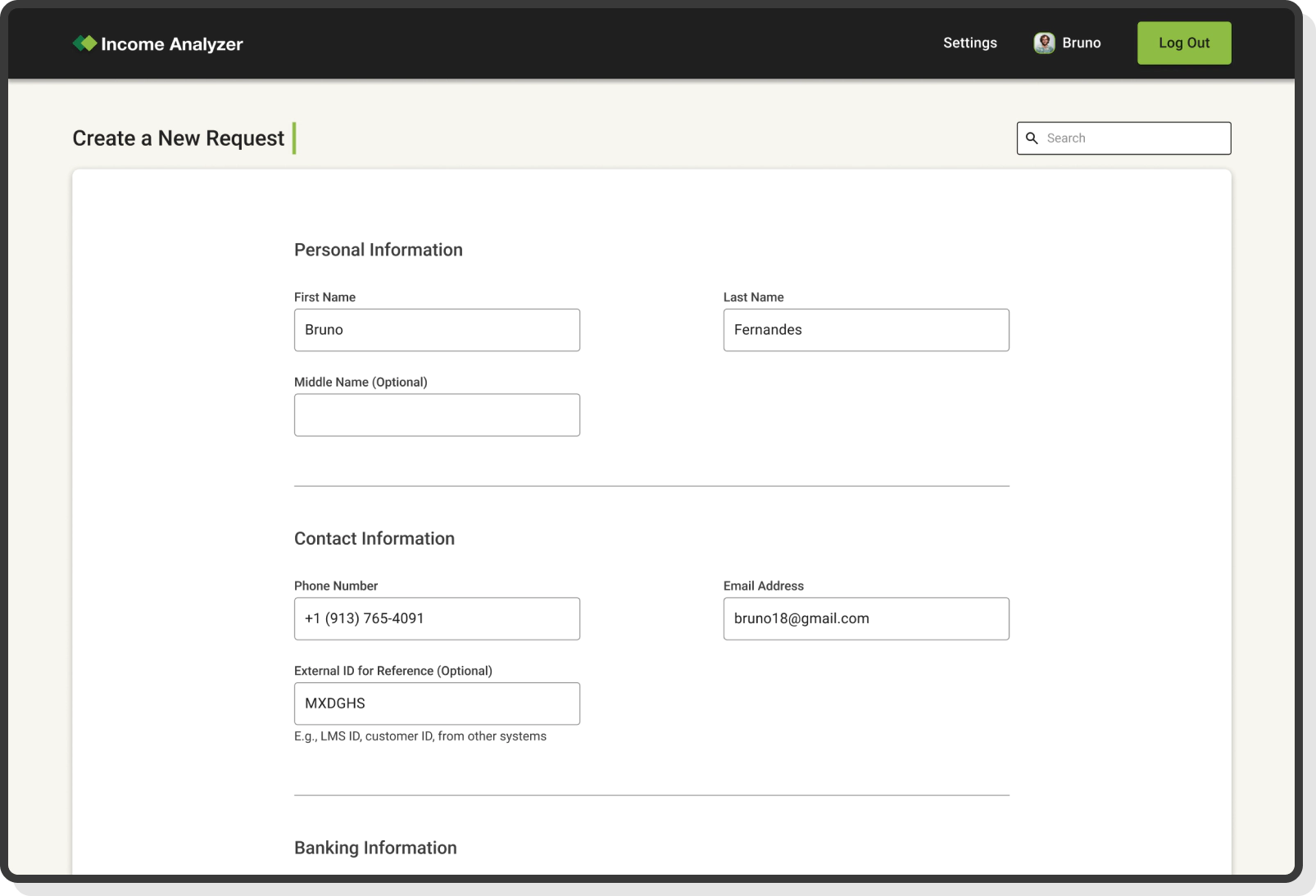The height and width of the screenshot is (896, 1316).
Task: Click the green accent bar beside the page title
Action: 294,138
